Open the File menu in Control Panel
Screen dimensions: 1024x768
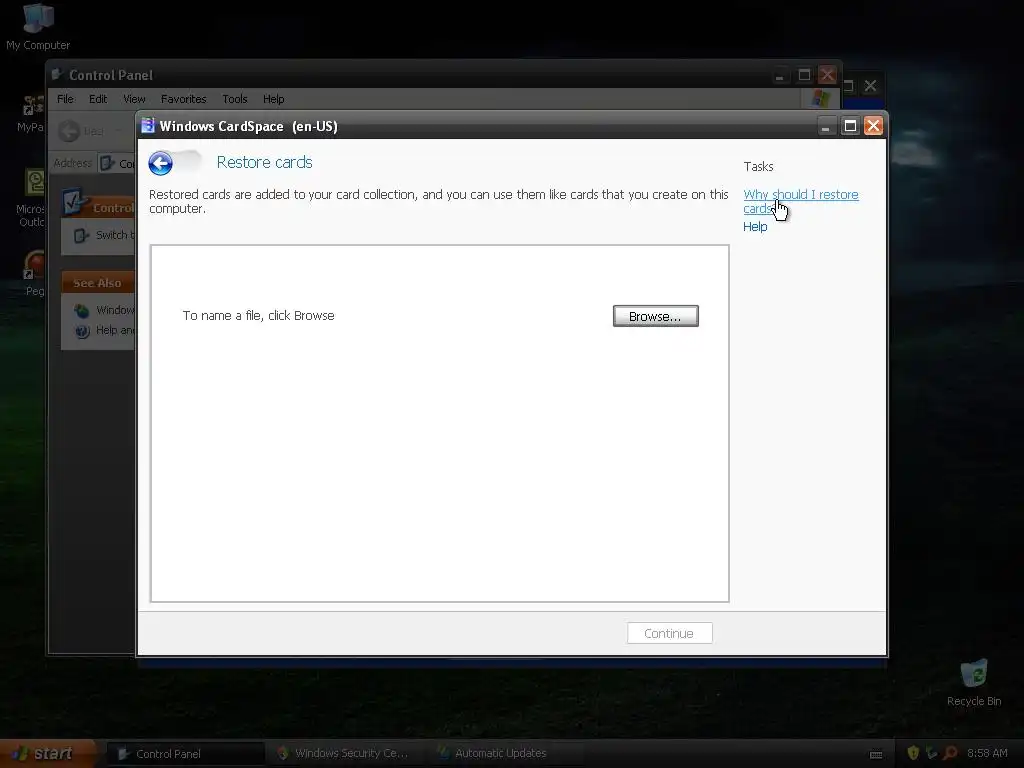(65, 99)
